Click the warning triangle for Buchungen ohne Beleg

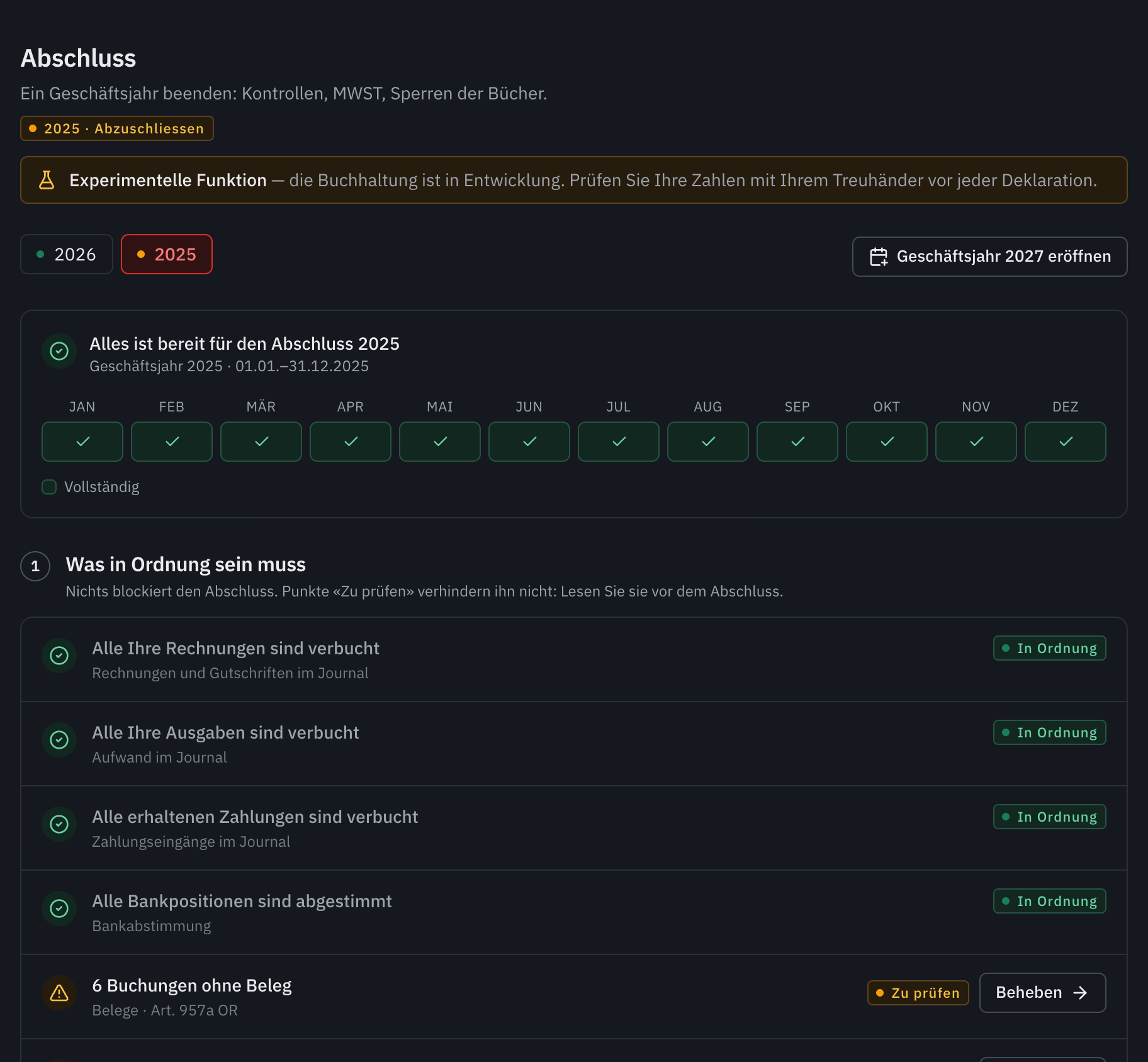point(59,993)
